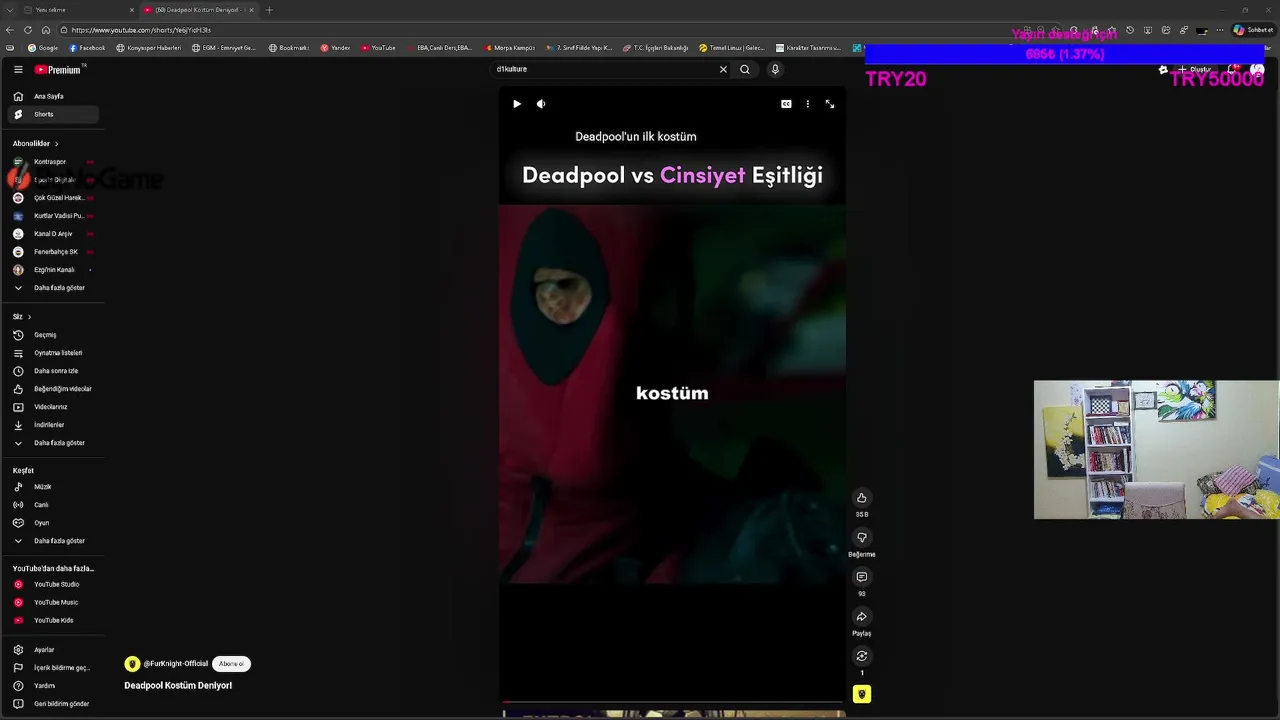Remix this Short
Viewport: 1280px width, 720px height.
(x=861, y=656)
